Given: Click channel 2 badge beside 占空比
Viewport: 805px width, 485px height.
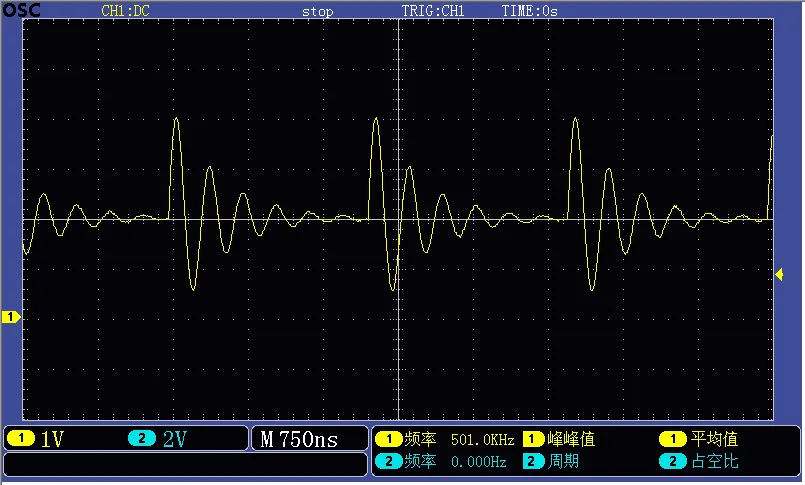Looking at the screenshot, I should click(x=673, y=461).
